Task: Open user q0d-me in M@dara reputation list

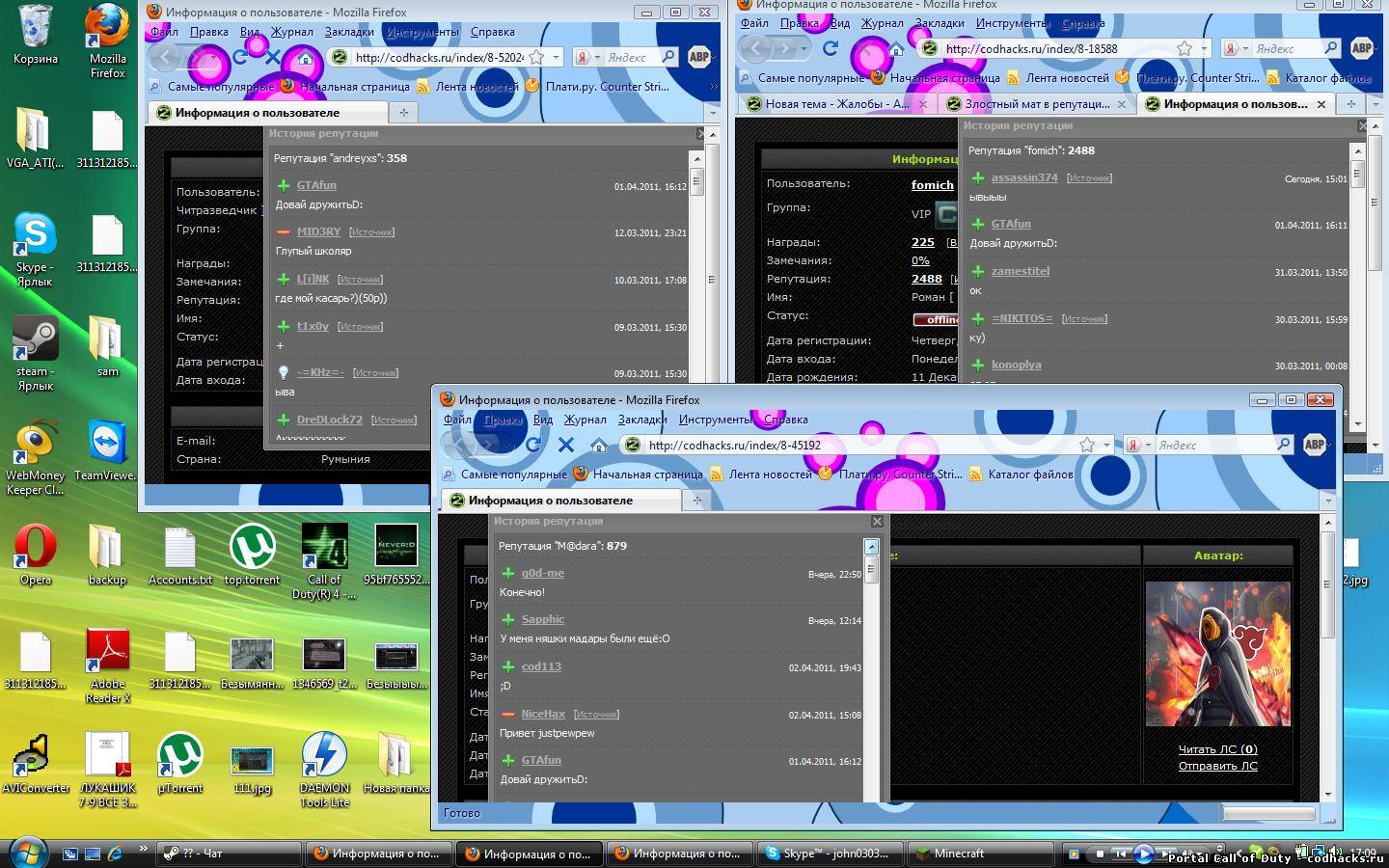Action: (542, 573)
